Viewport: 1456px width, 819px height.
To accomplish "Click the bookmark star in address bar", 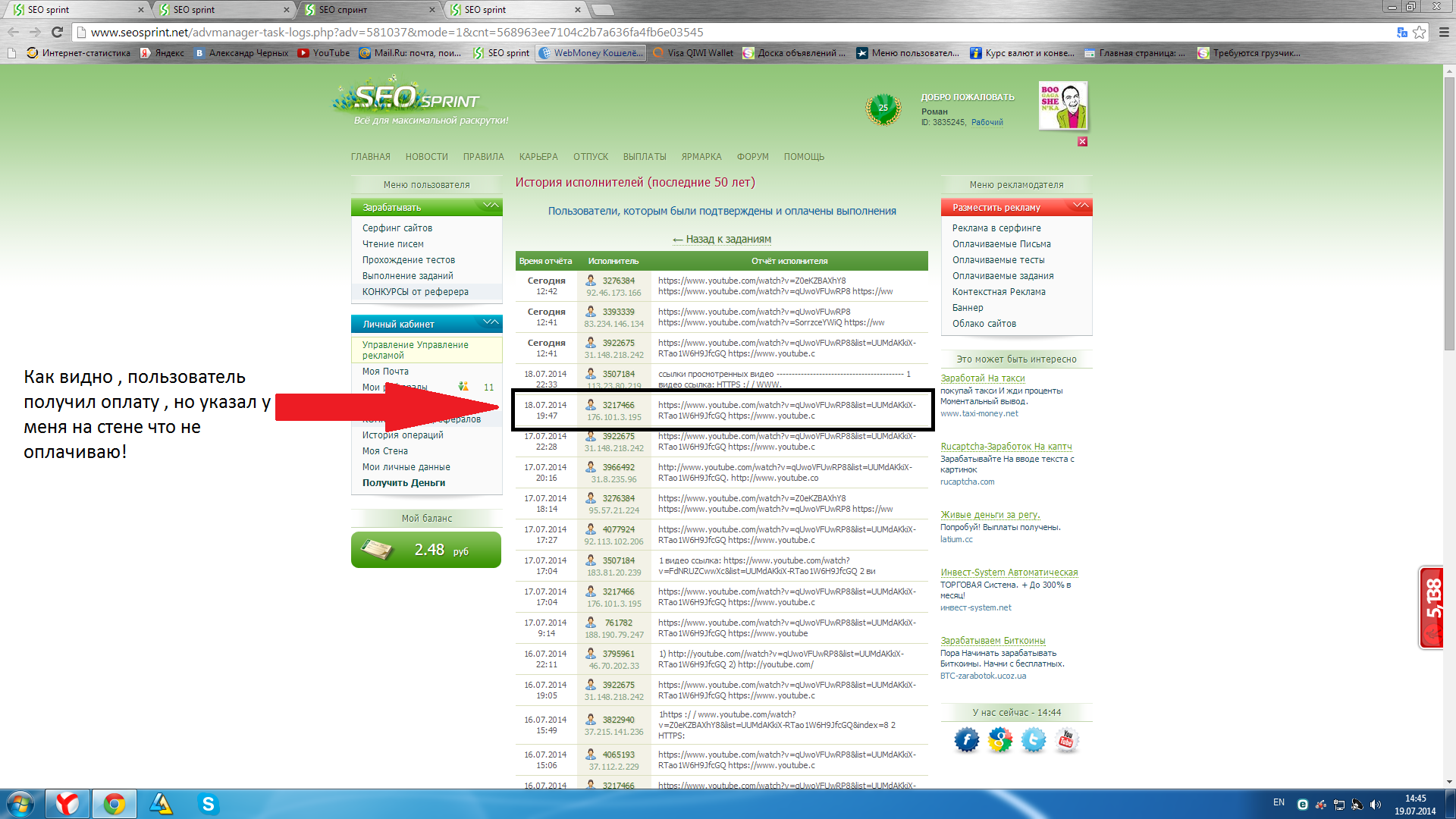I will pyautogui.click(x=1419, y=32).
